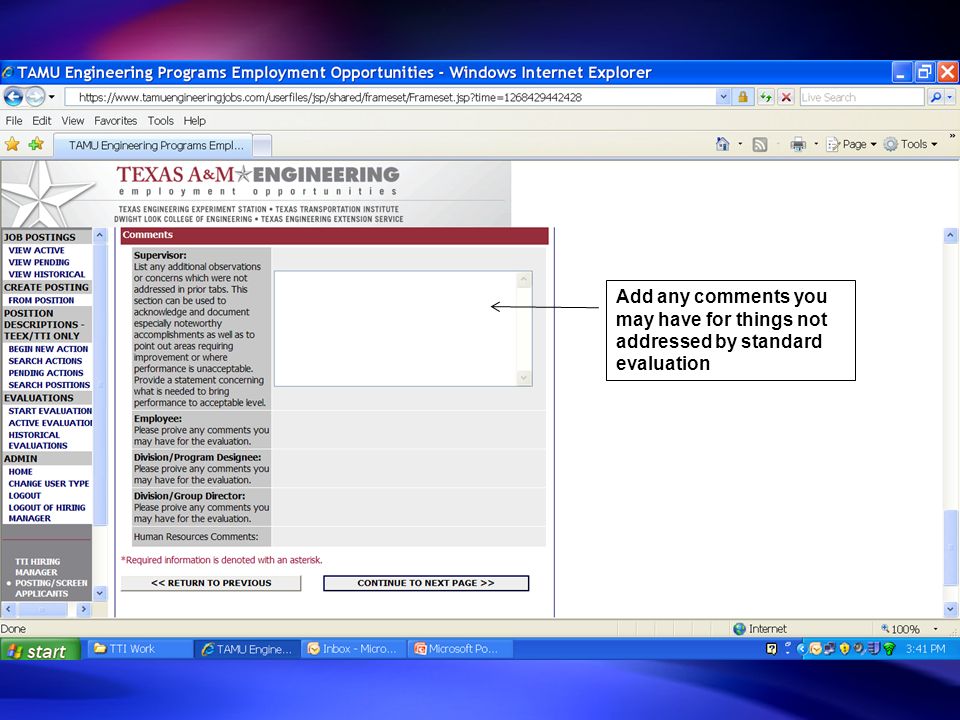Click VIEW PENDING link
The width and height of the screenshot is (960, 720).
pyautogui.click(x=39, y=262)
